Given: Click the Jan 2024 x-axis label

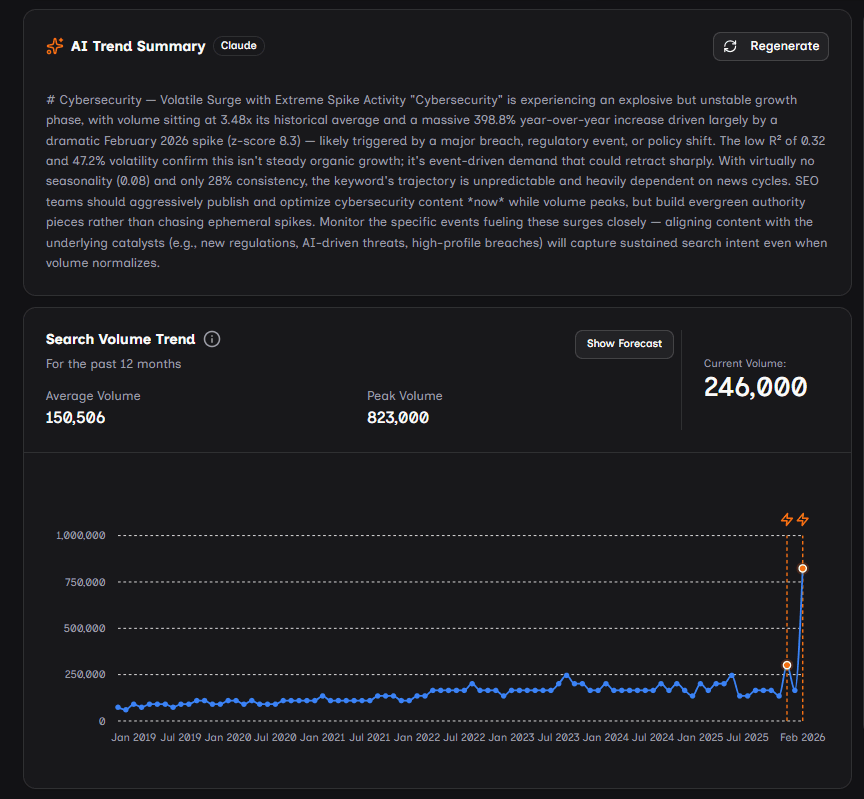Looking at the screenshot, I should [x=606, y=737].
